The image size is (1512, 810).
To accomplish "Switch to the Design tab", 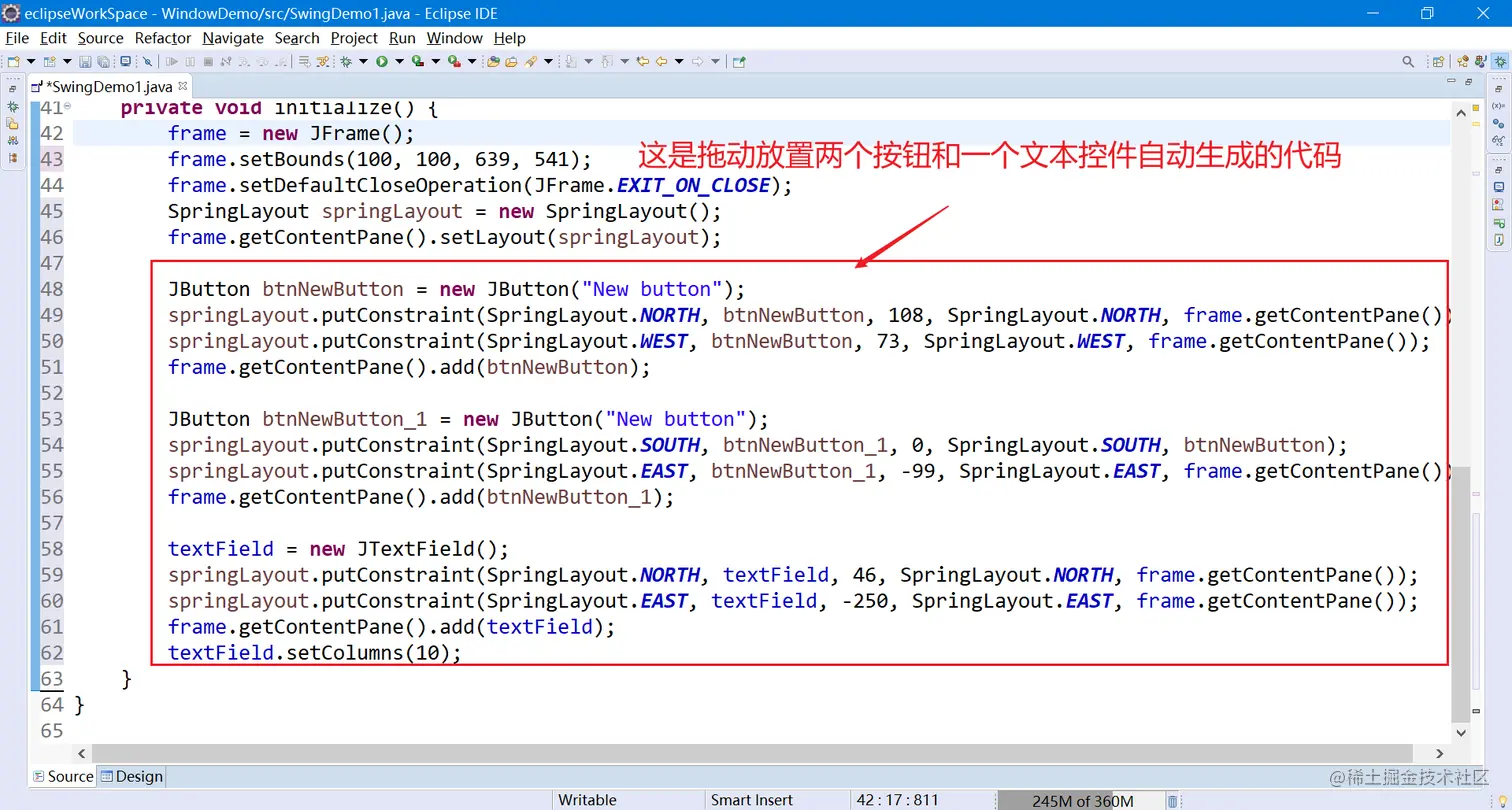I will click(x=131, y=777).
